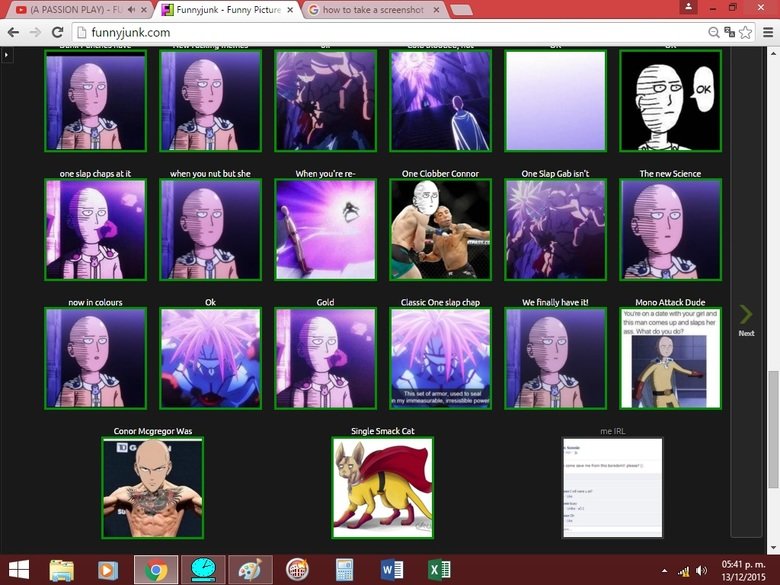Open Microsoft Word from the taskbar

click(x=391, y=570)
